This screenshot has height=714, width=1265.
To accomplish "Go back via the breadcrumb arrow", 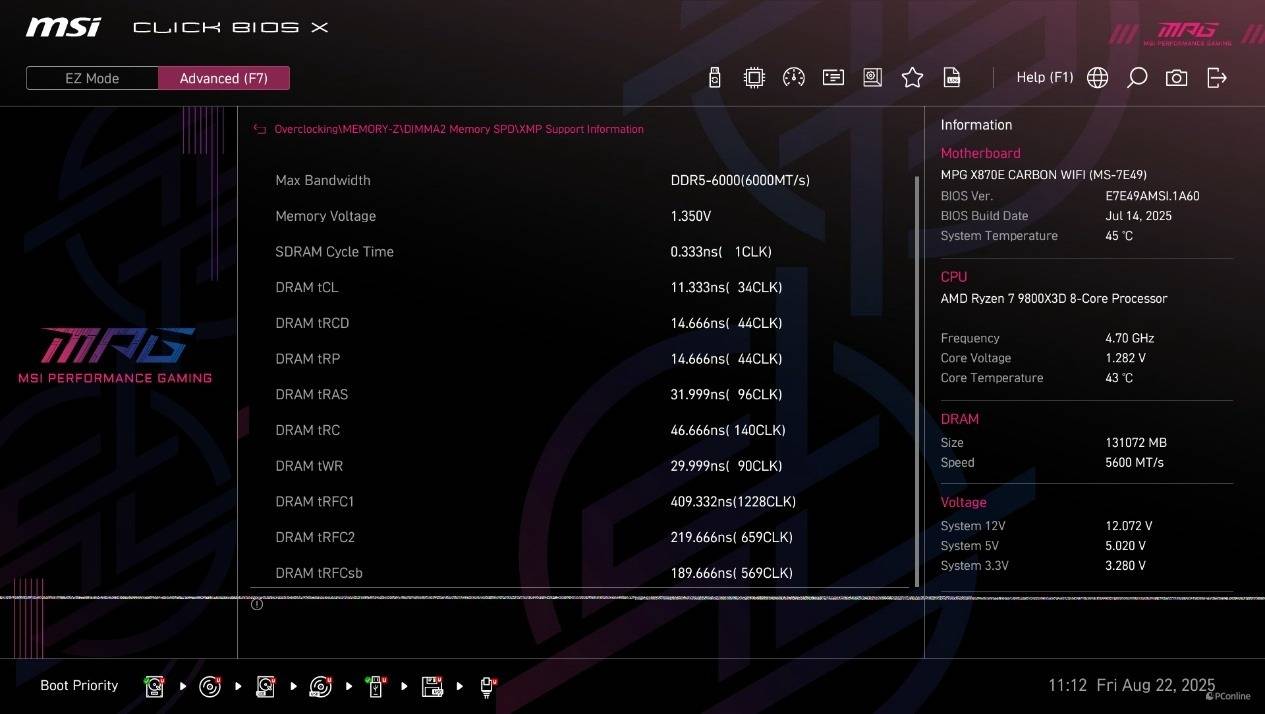I will (260, 129).
